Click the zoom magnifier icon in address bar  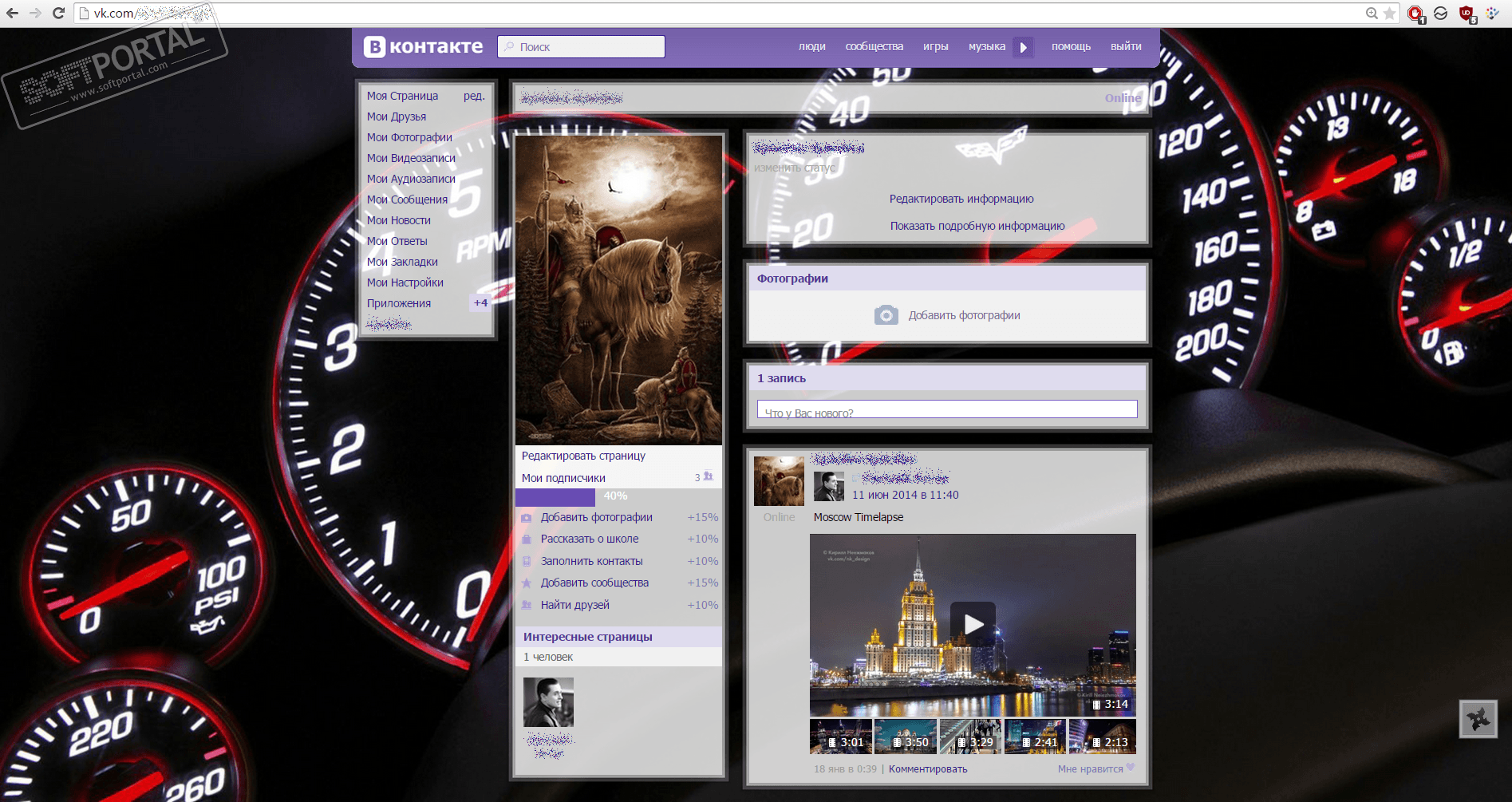tap(1372, 13)
